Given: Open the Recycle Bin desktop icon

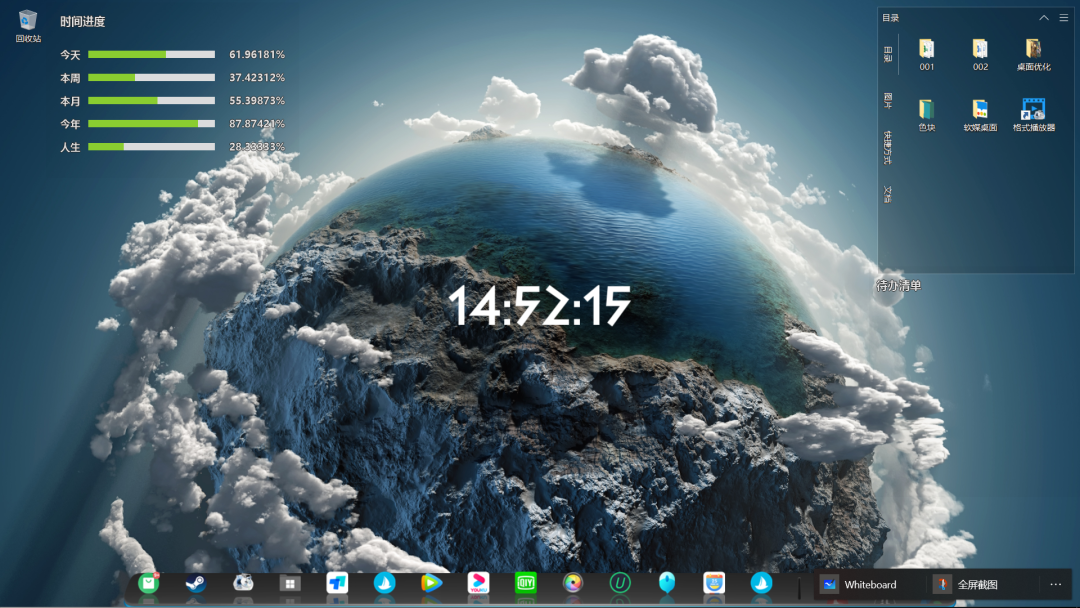Looking at the screenshot, I should pos(28,26).
